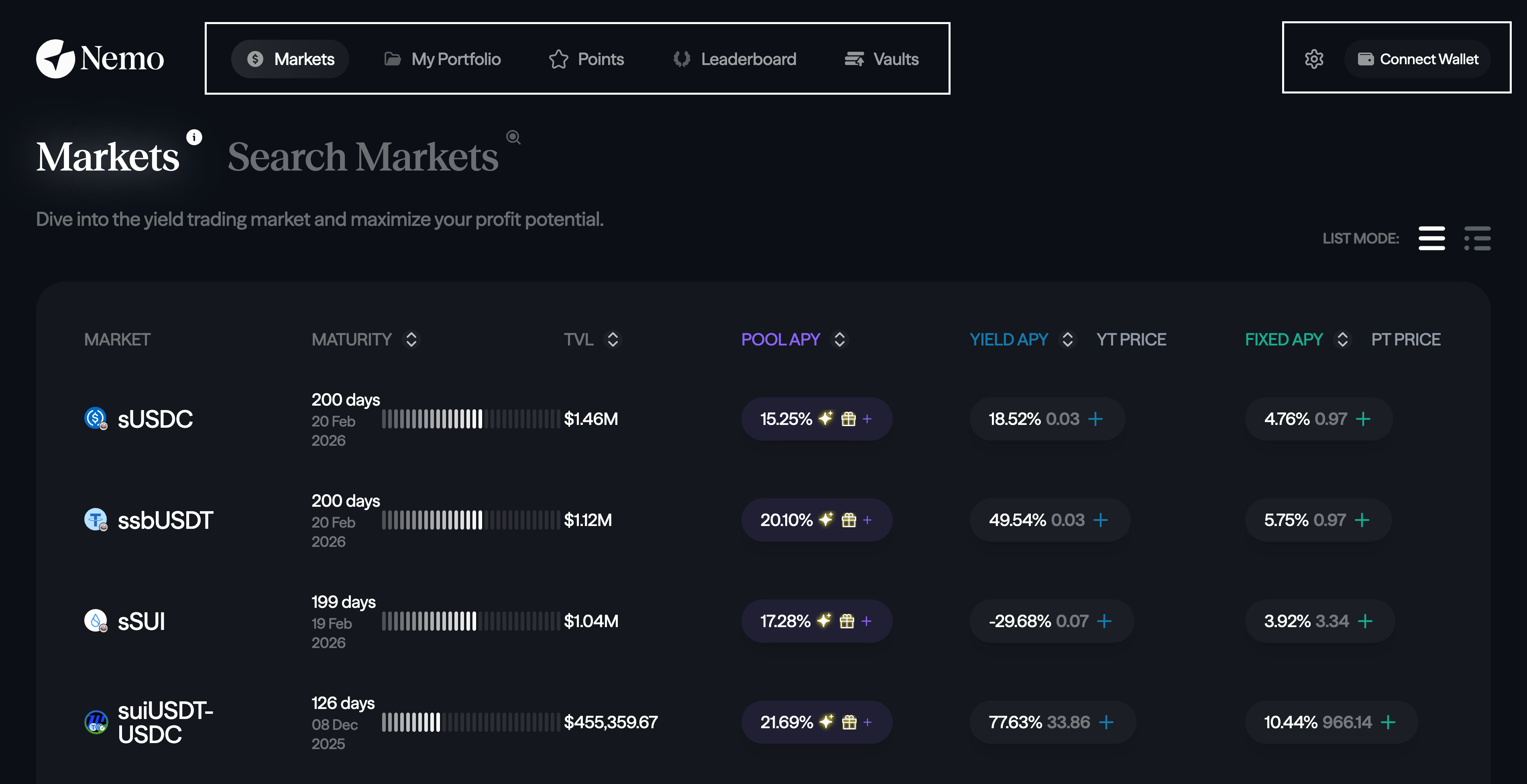Click the plus on 4.76% fixed APY

coord(1363,419)
